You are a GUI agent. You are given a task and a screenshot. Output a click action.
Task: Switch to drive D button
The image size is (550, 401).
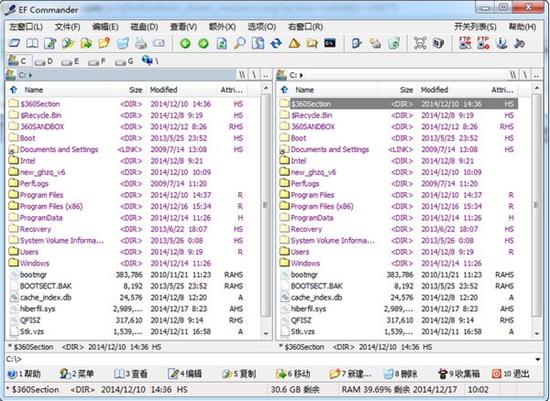(x=44, y=61)
